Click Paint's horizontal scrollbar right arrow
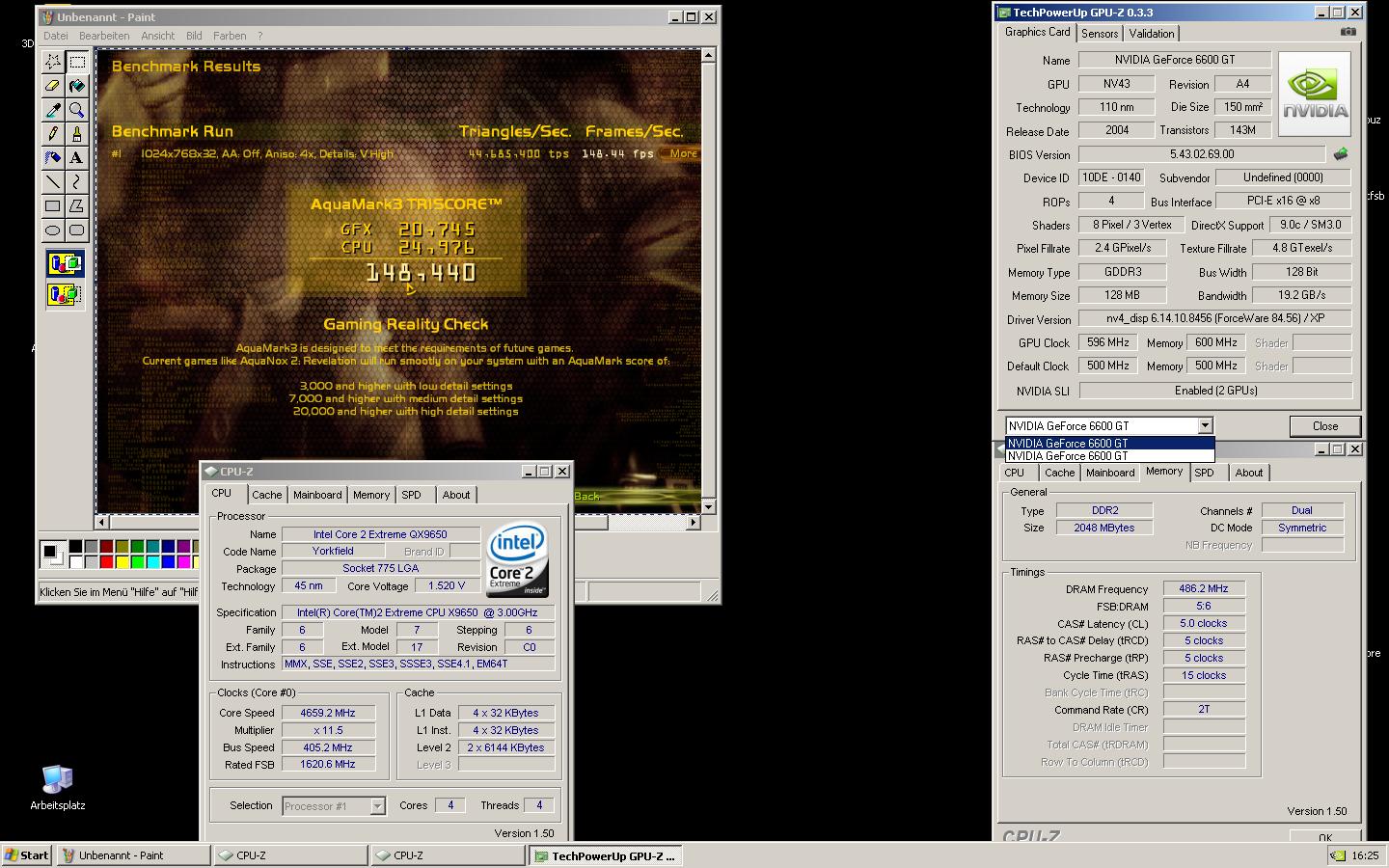The image size is (1389, 868). 693,522
